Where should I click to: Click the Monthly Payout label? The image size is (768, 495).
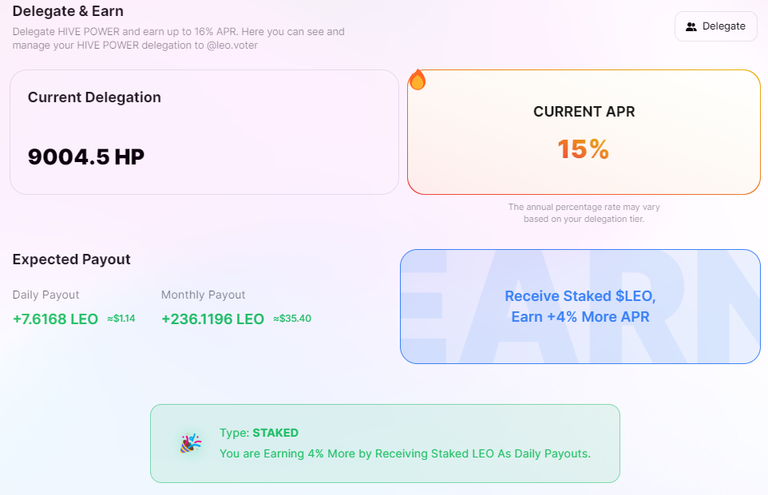pos(203,295)
